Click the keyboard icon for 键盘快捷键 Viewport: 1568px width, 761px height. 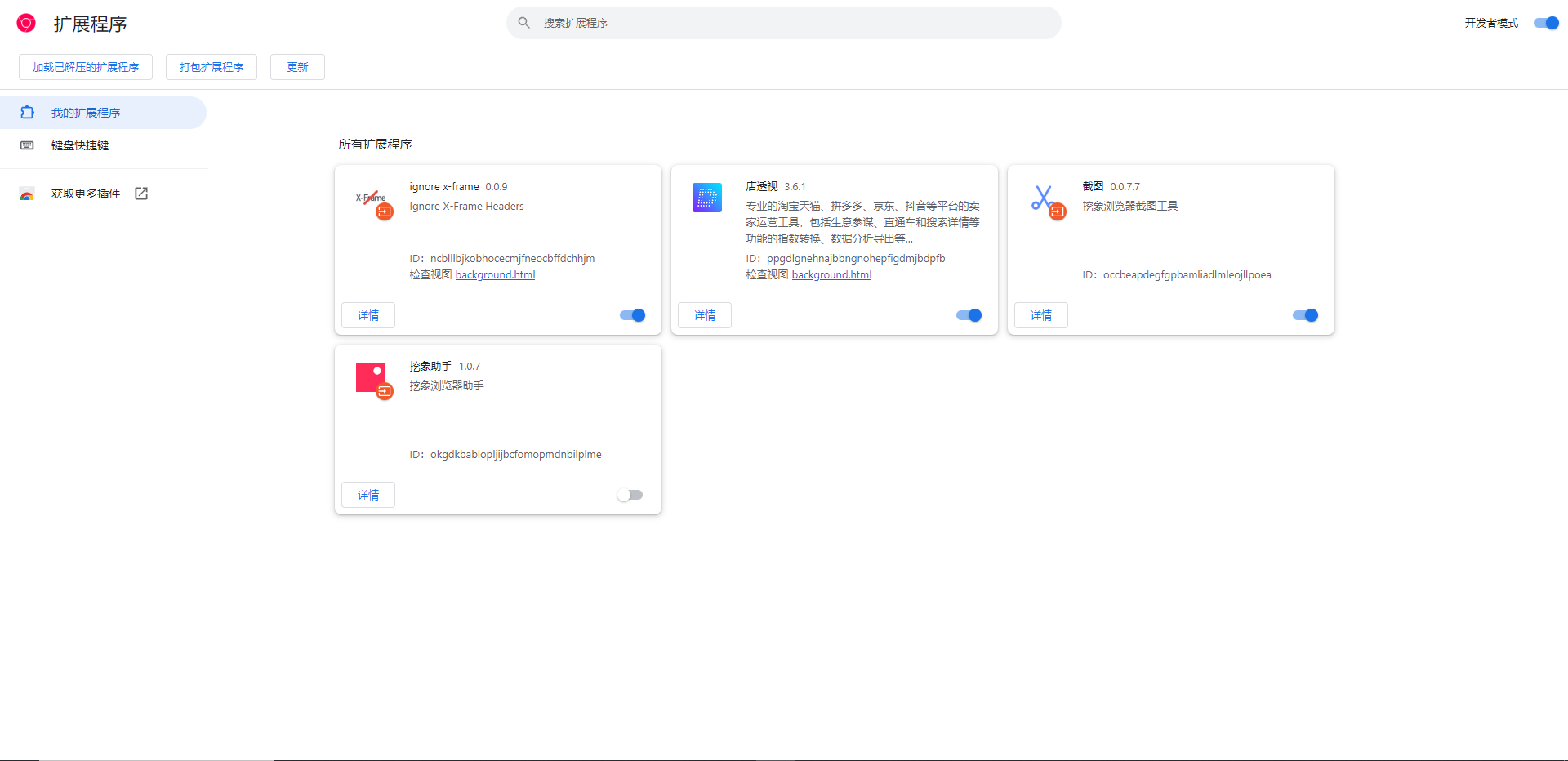click(27, 145)
